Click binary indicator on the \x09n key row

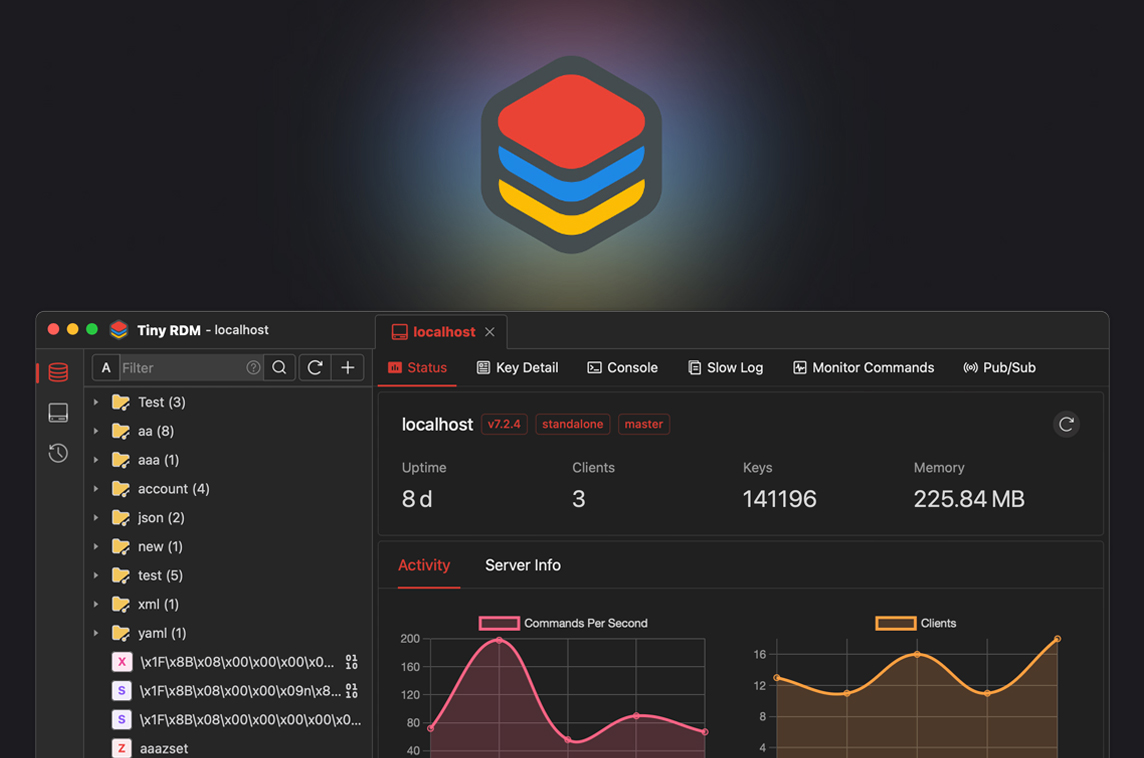coord(352,690)
